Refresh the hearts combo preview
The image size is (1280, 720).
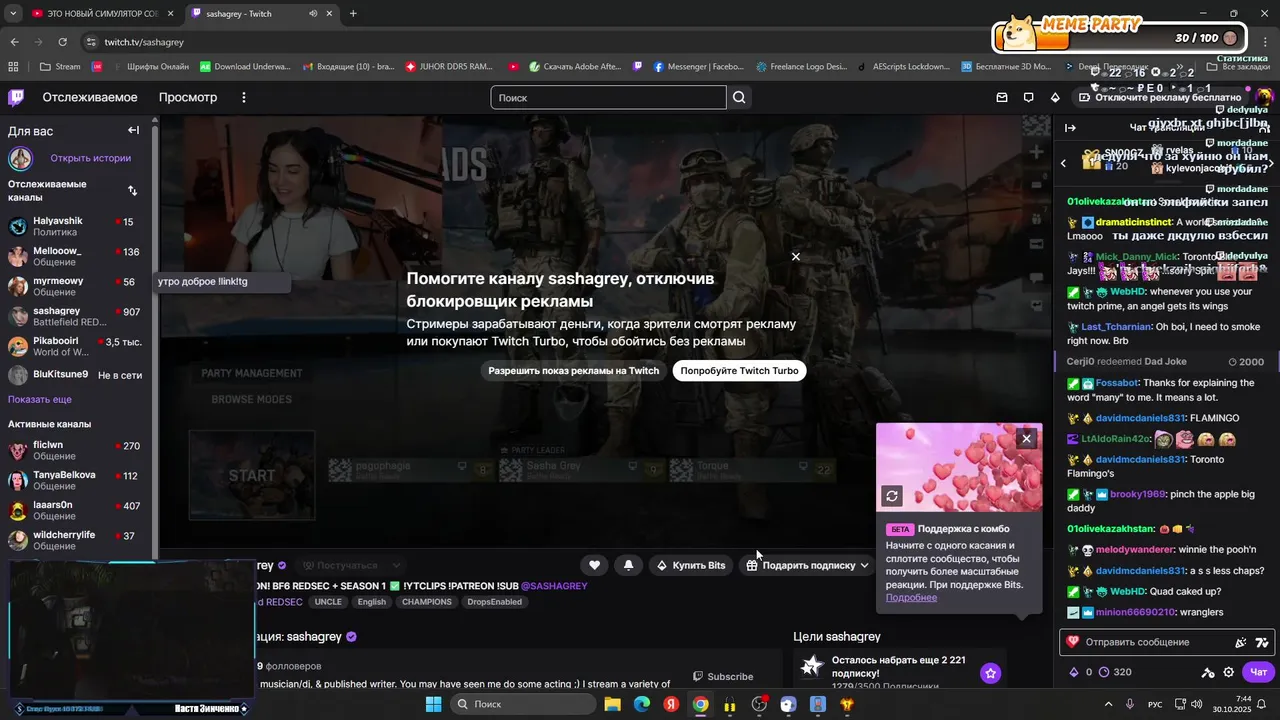[892, 496]
